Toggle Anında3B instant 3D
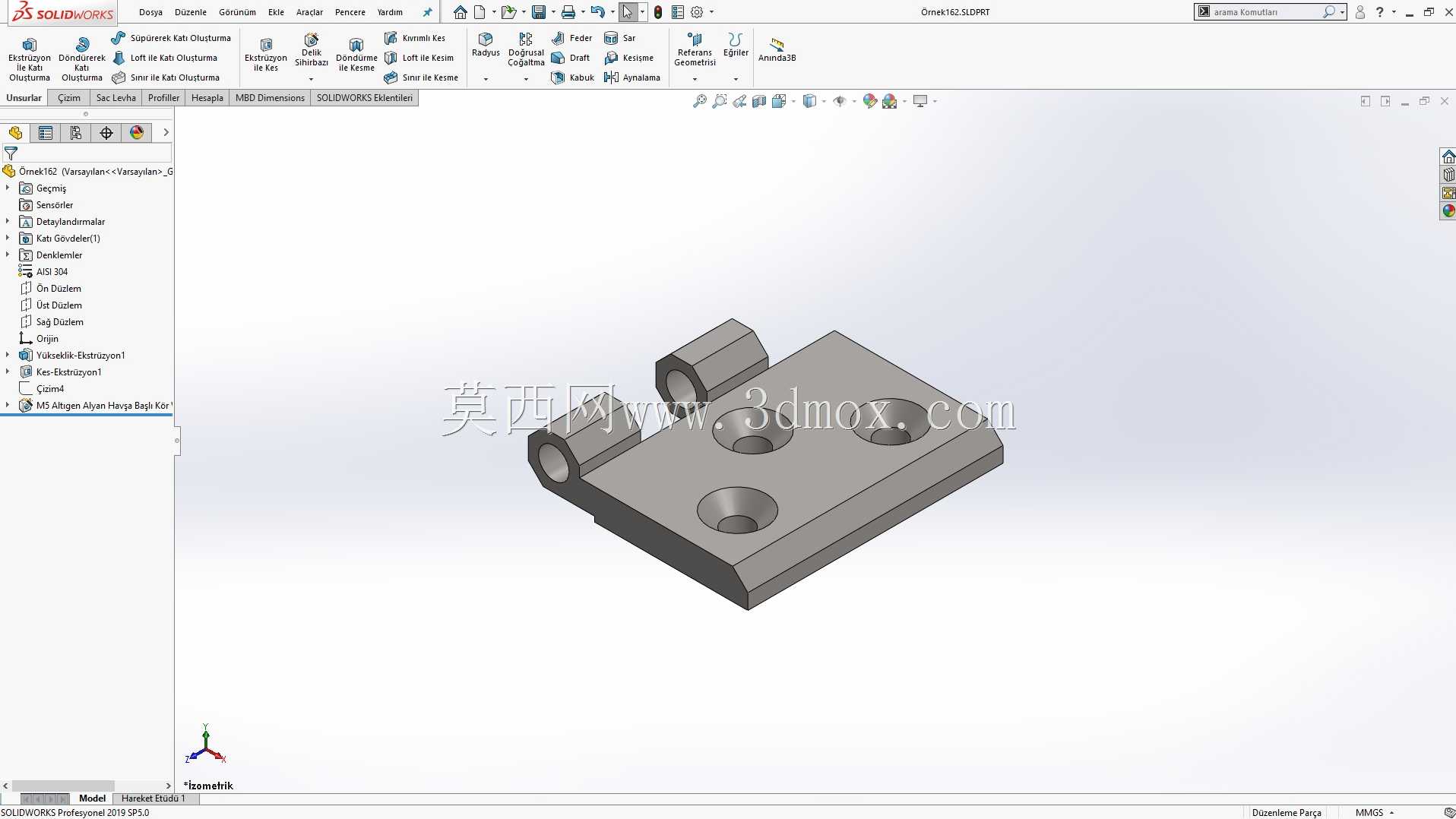Viewport: 1456px width, 819px height. [777, 50]
